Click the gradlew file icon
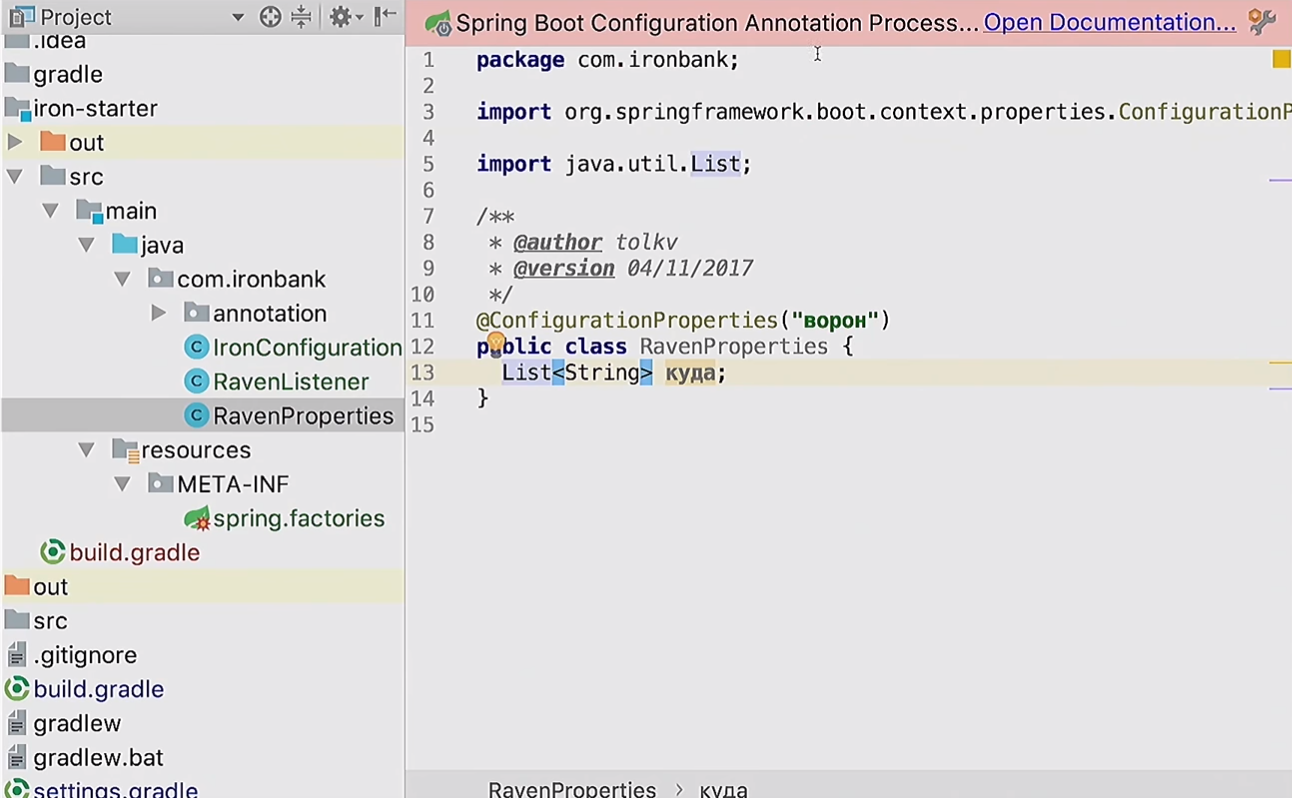The width and height of the screenshot is (1292, 798). pyautogui.click(x=17, y=724)
